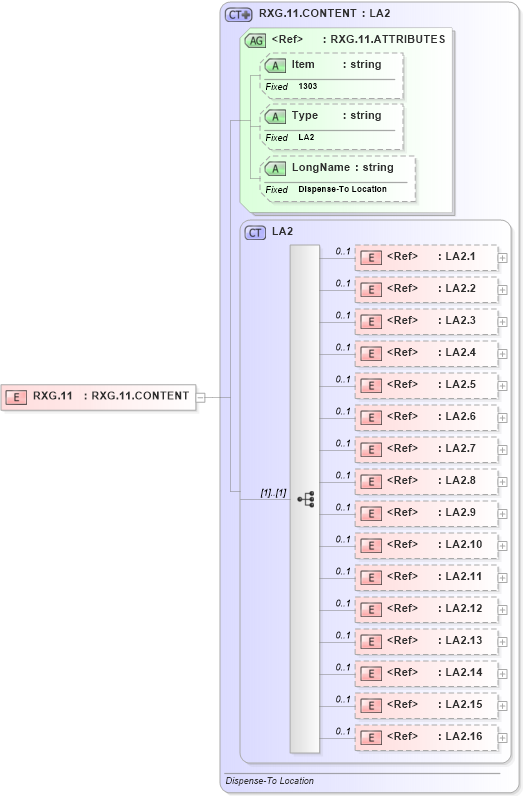Screen dimensions: 523x796
Task: Click the [1]..[1] cardinality label
Action: pyautogui.click(x=273, y=492)
